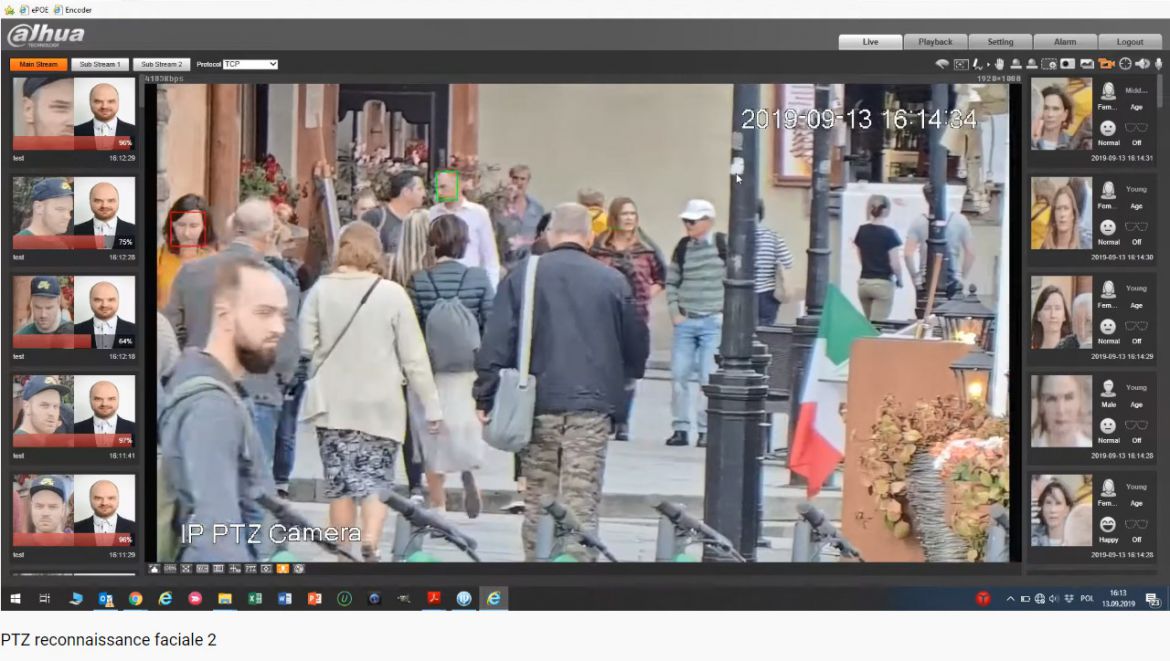The width and height of the screenshot is (1170, 661).
Task: Click the Encoder favorites link
Action: pyautogui.click(x=73, y=10)
